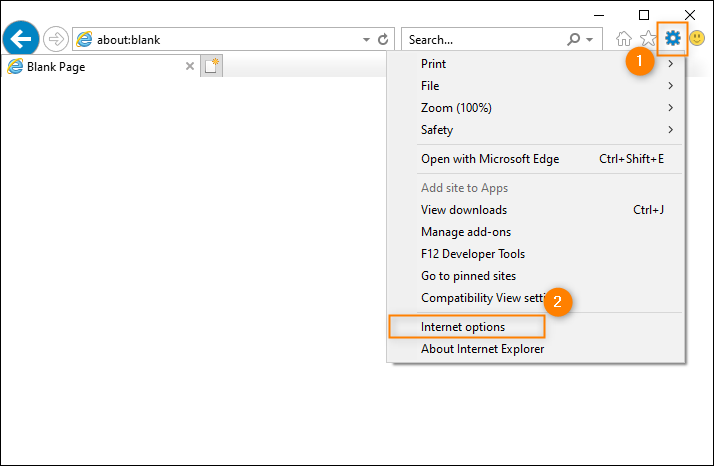Select View downloads menu item
The image size is (714, 466).
coord(536,210)
